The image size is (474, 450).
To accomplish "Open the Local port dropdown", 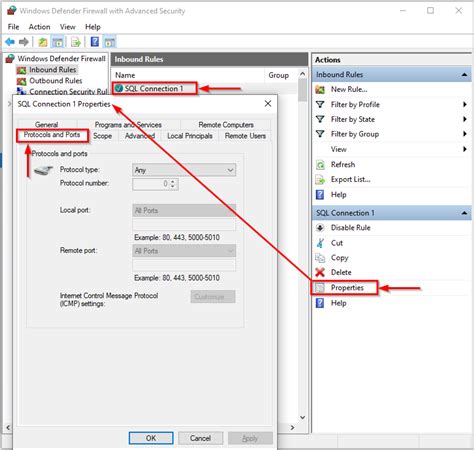I will pos(184,210).
